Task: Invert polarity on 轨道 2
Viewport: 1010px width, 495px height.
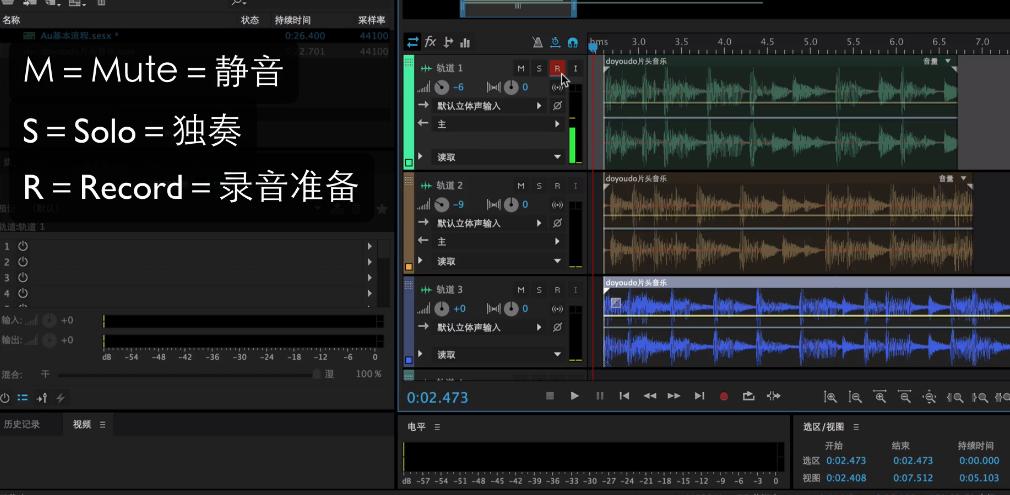Action: pos(557,223)
